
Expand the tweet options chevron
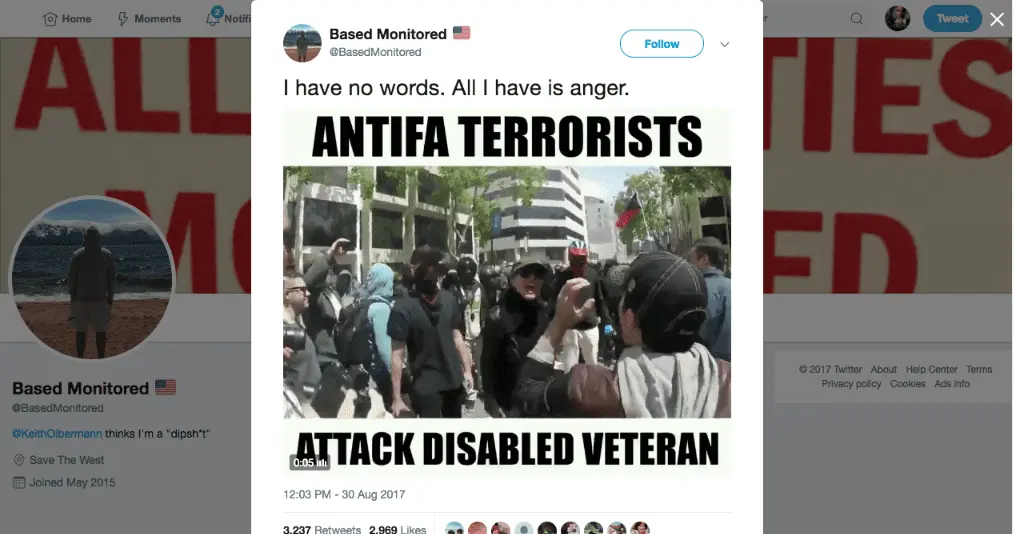725,45
